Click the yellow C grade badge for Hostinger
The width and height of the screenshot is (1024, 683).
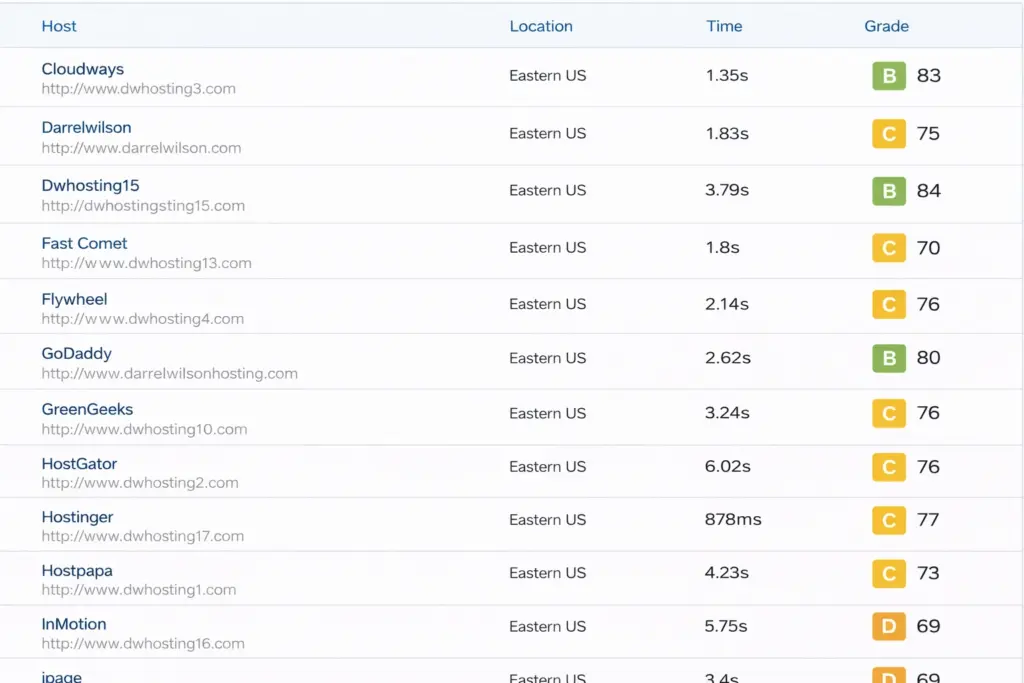(x=888, y=520)
